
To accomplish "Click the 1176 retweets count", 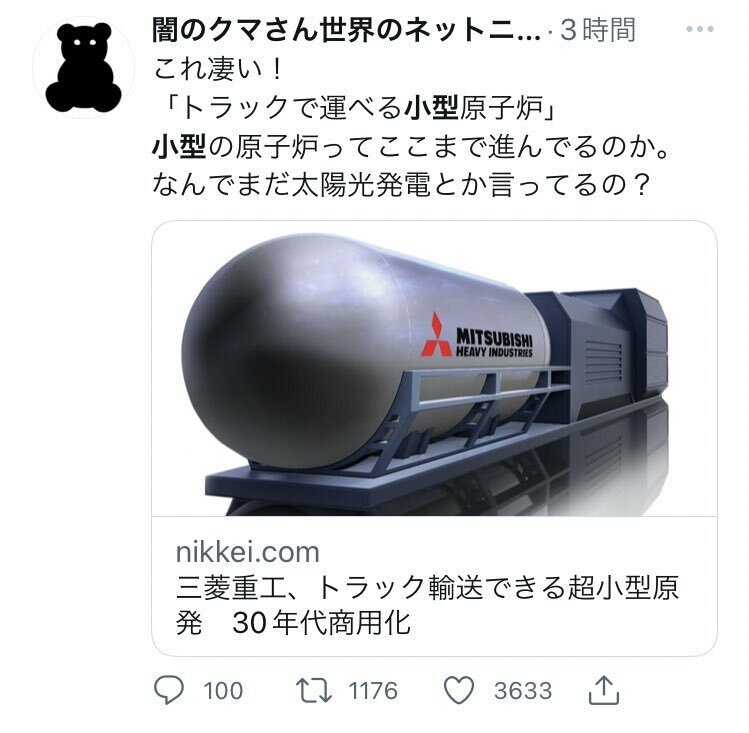I will click(x=373, y=691).
